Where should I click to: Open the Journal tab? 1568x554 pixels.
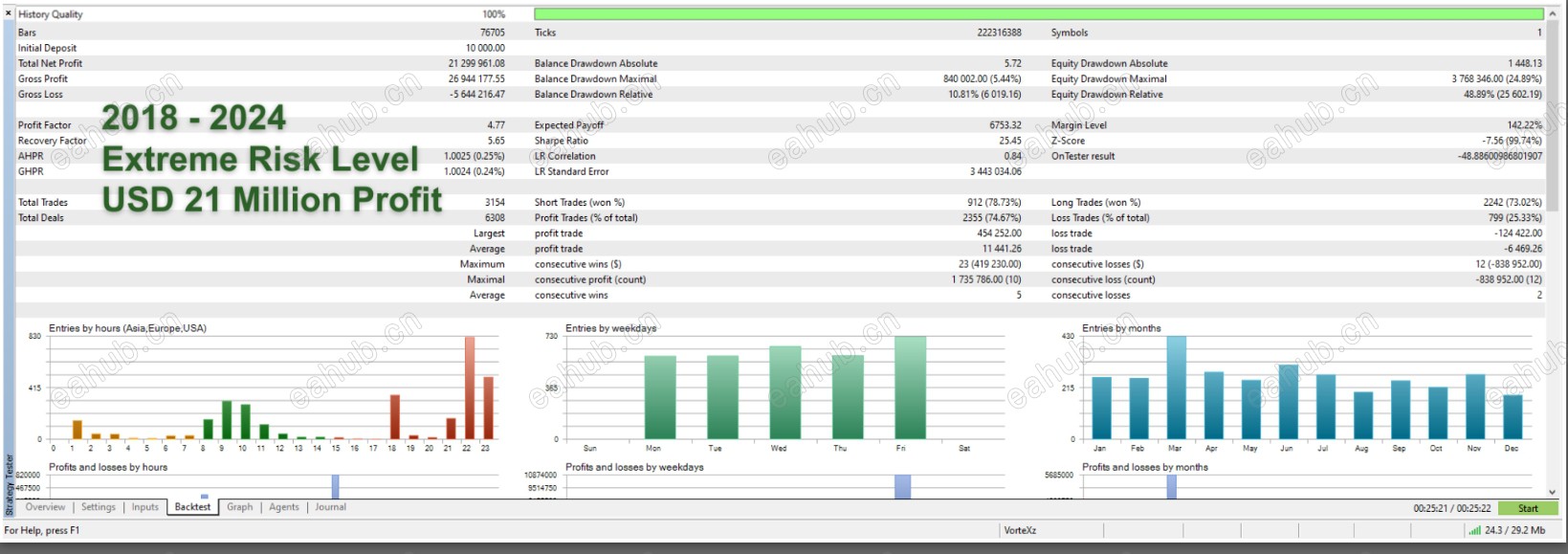pos(331,507)
